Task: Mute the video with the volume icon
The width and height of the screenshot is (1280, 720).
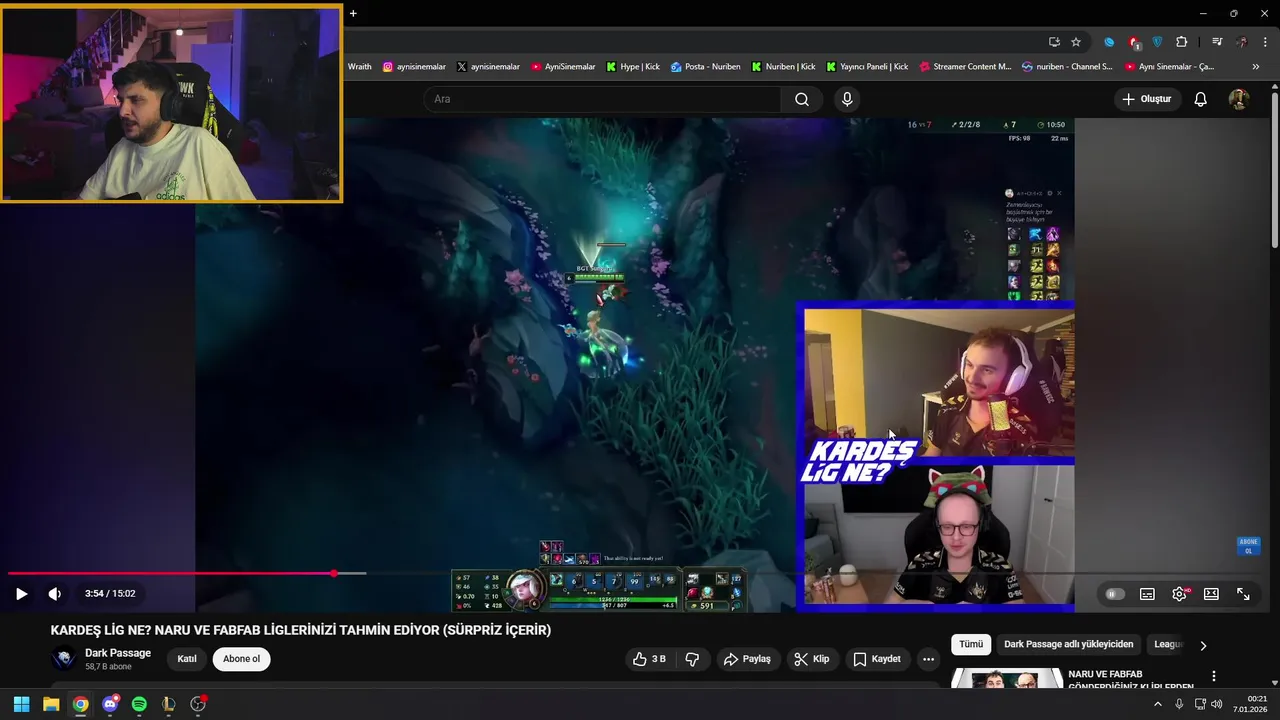Action: coord(55,593)
